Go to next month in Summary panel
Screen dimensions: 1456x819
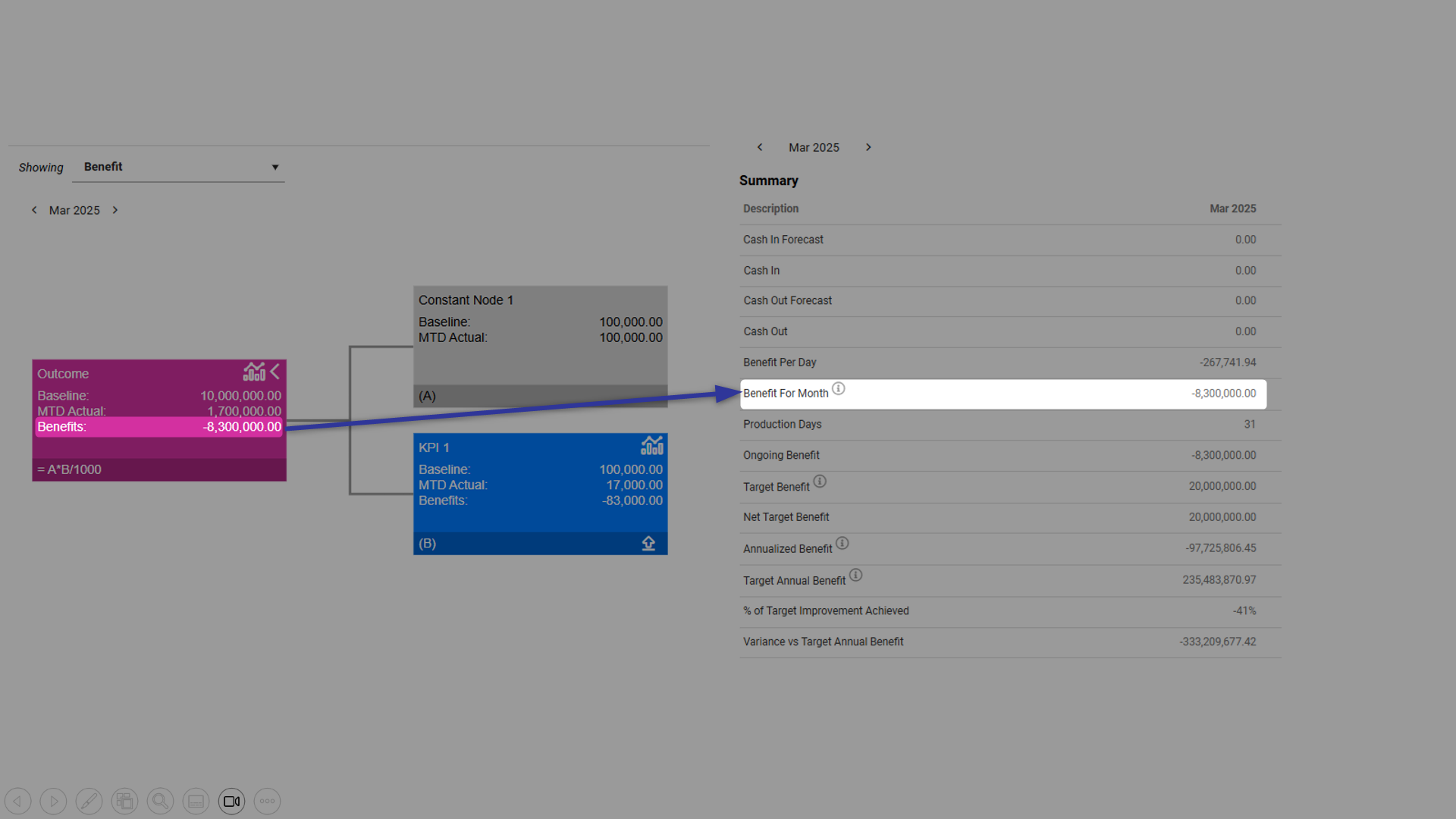868,147
